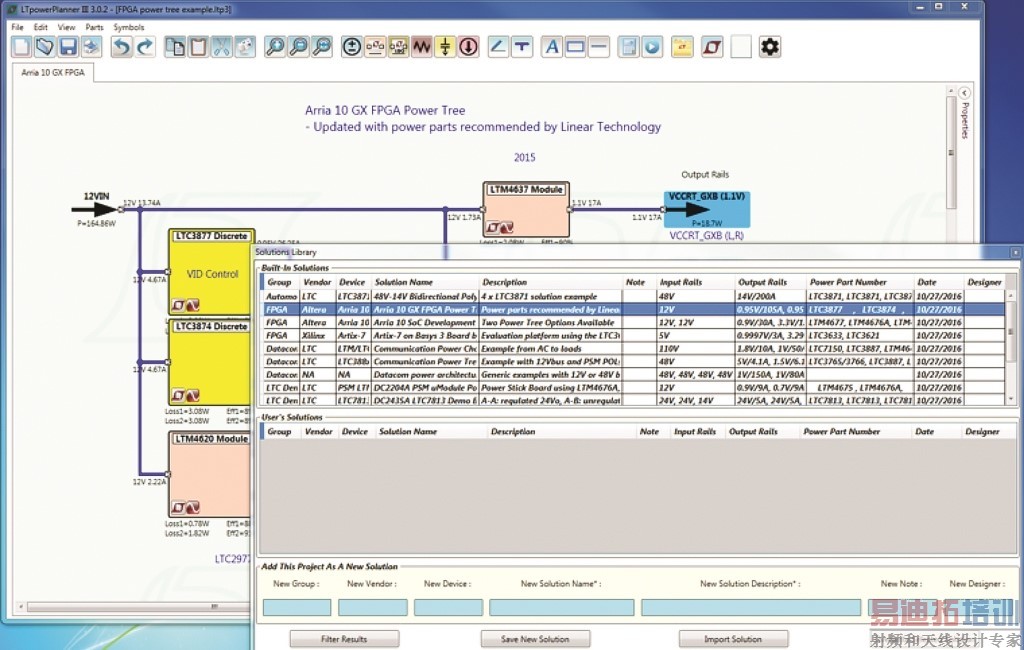This screenshot has height=650, width=1024.
Task: Open the yellow Solutions Library folder icon
Action: pyautogui.click(x=682, y=46)
